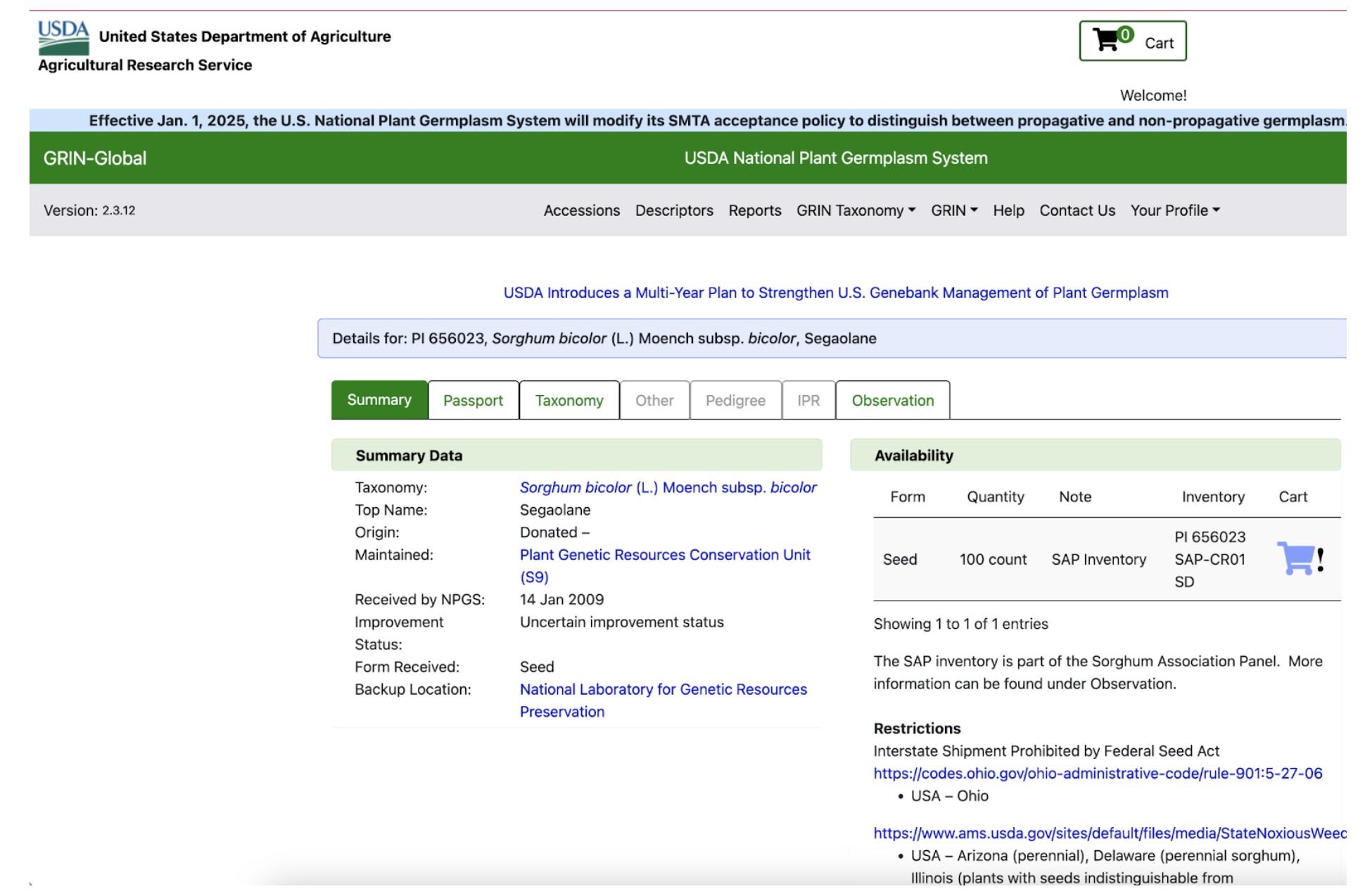Click the GRIN-Global title
This screenshot has height=896, width=1365.
(95, 158)
